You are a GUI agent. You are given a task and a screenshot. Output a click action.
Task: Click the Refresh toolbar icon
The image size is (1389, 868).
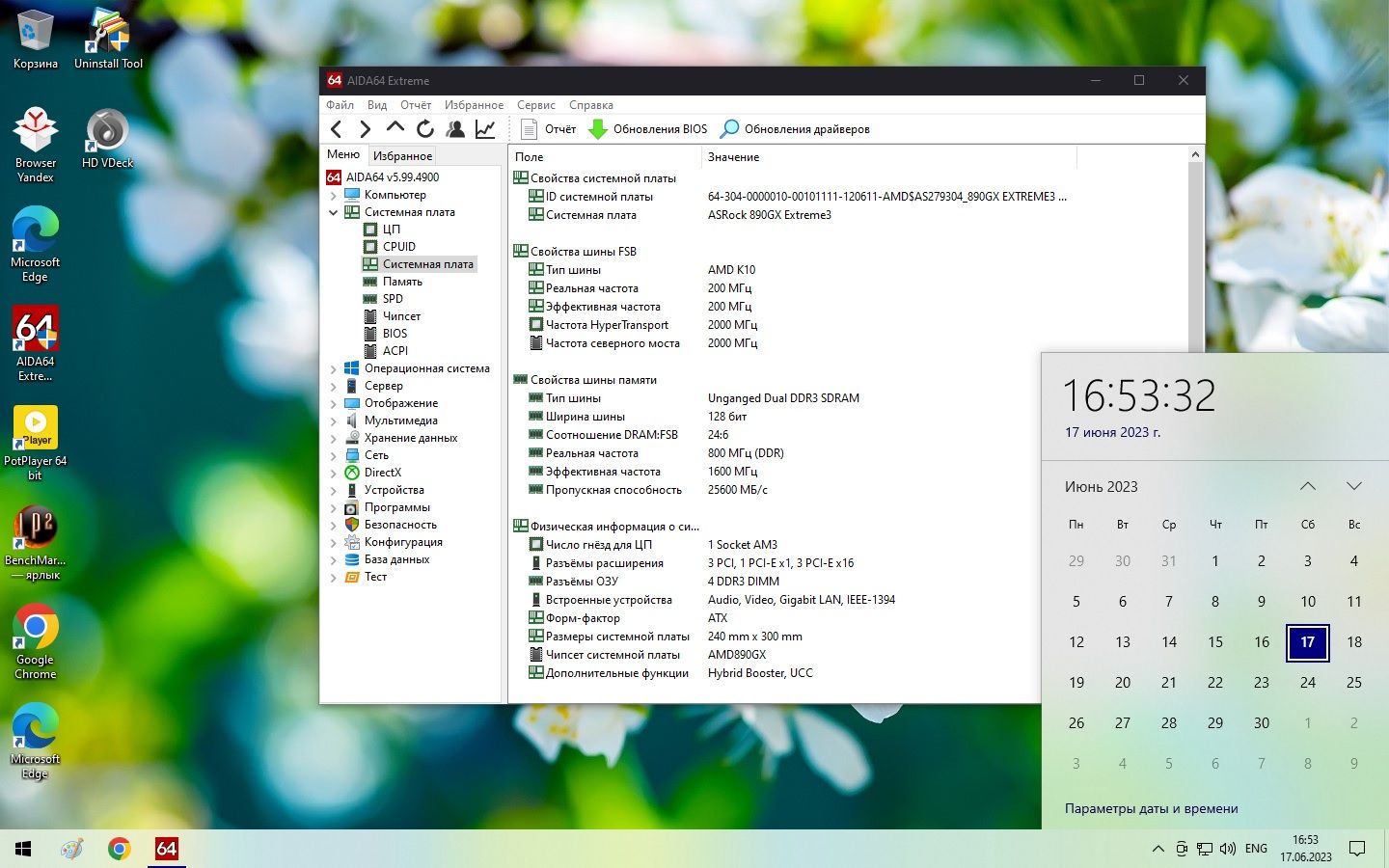click(x=425, y=129)
